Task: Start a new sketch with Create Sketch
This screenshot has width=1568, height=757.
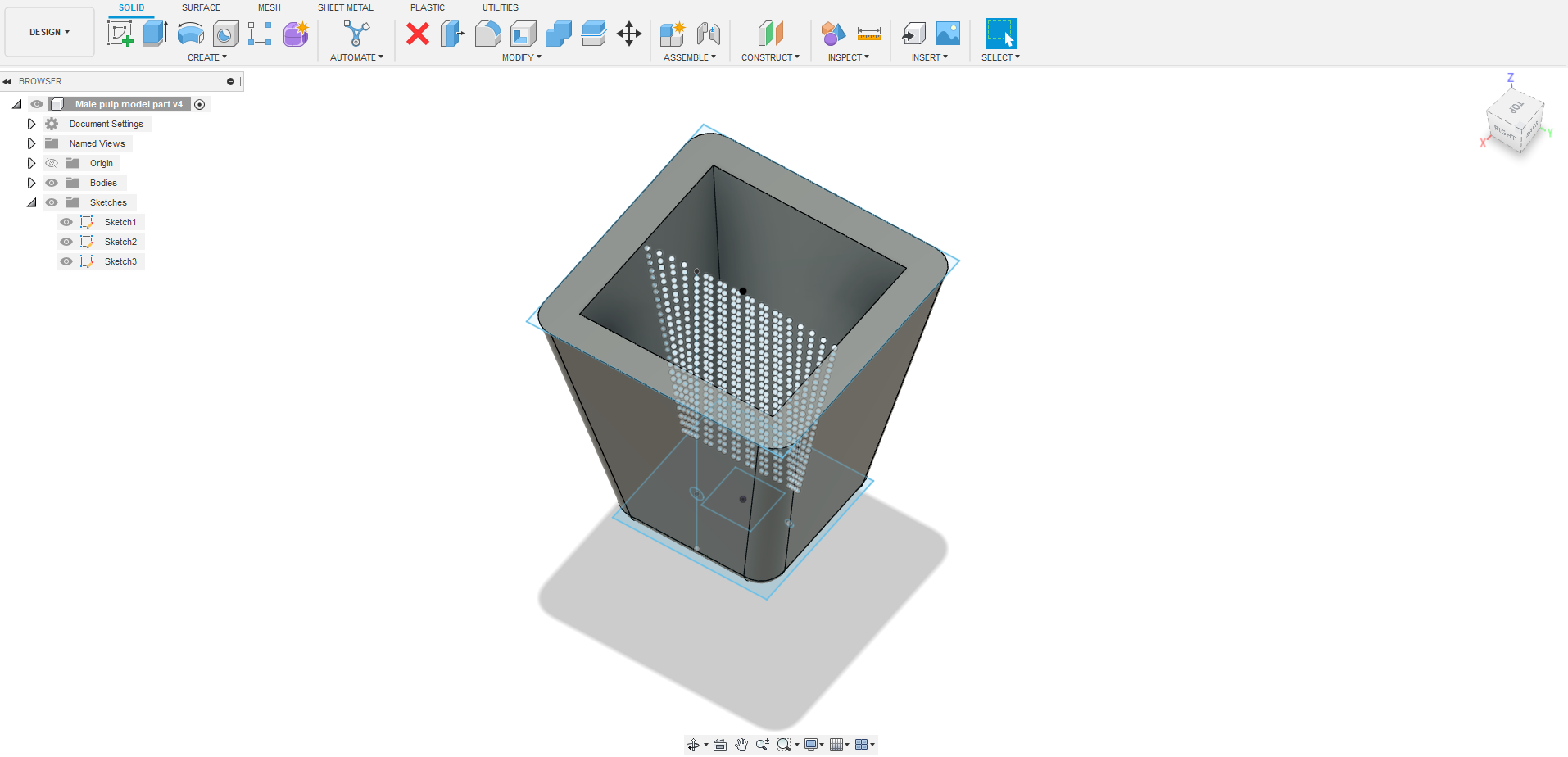Action: coord(120,34)
